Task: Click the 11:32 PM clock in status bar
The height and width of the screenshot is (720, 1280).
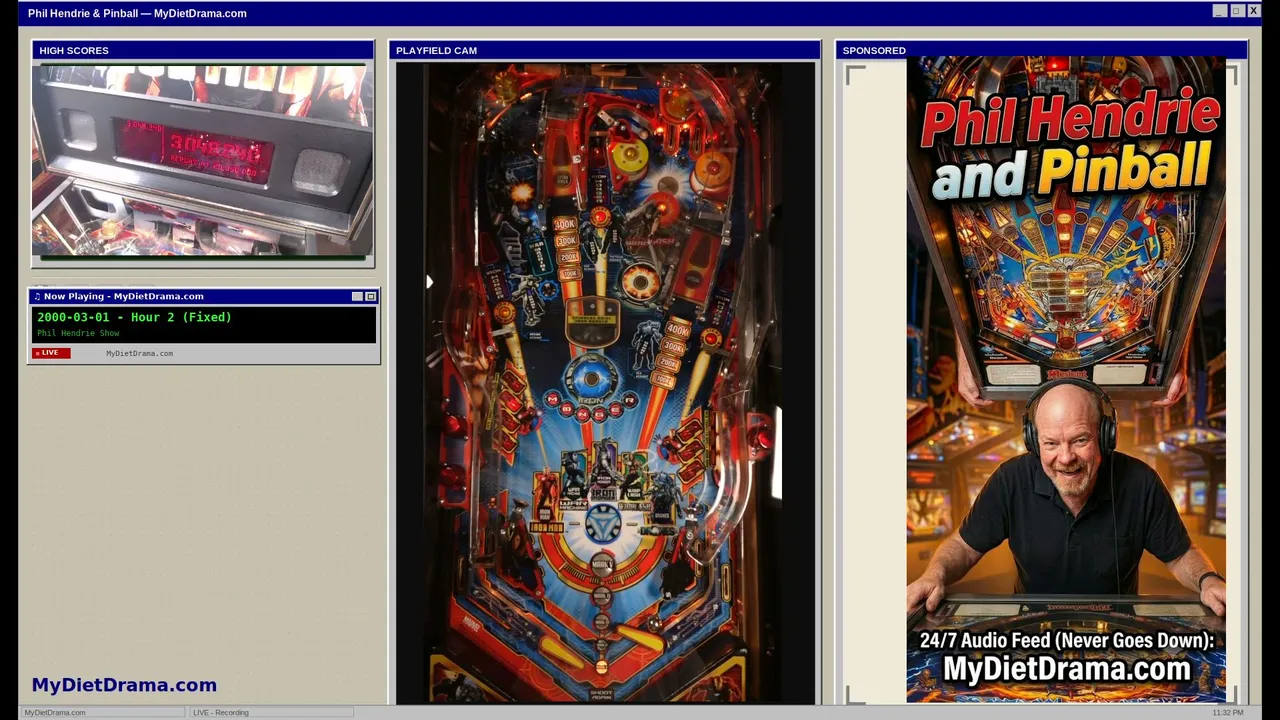Action: (1227, 712)
